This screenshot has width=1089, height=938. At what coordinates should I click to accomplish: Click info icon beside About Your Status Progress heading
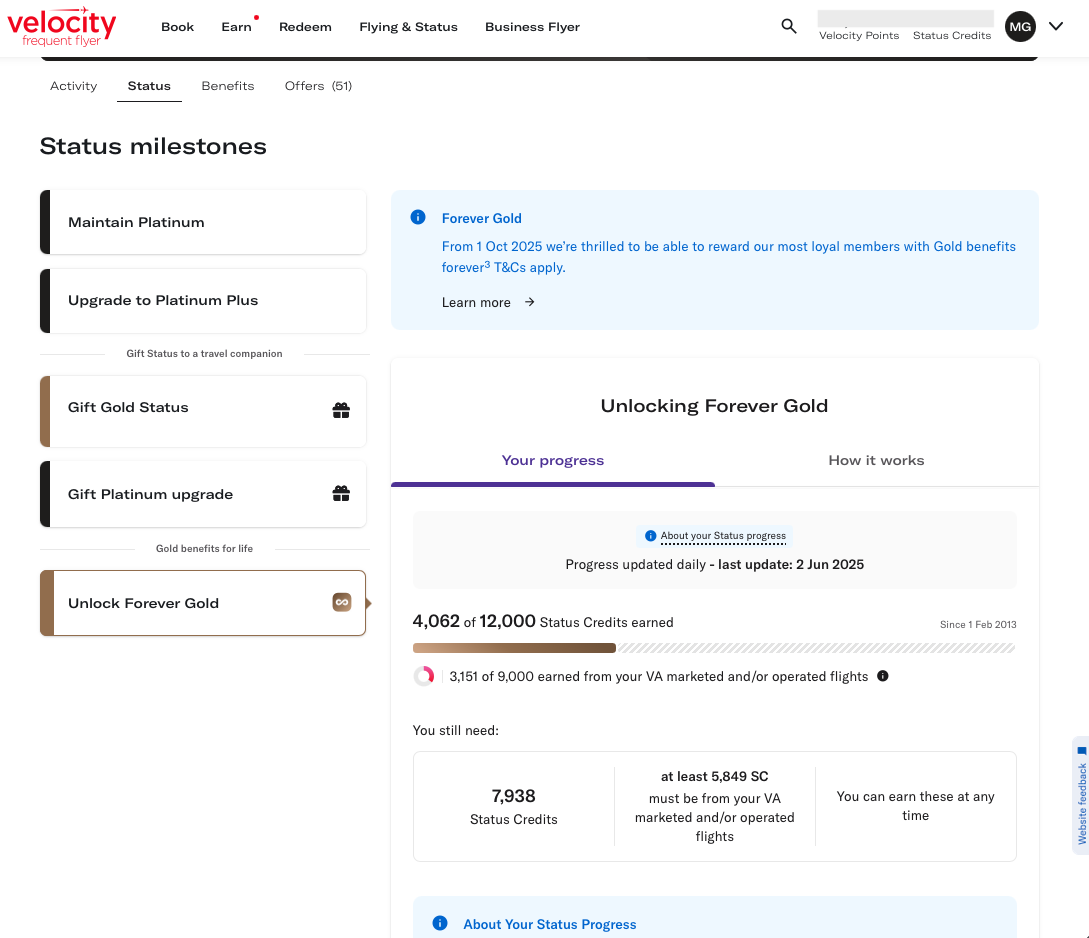[440, 923]
